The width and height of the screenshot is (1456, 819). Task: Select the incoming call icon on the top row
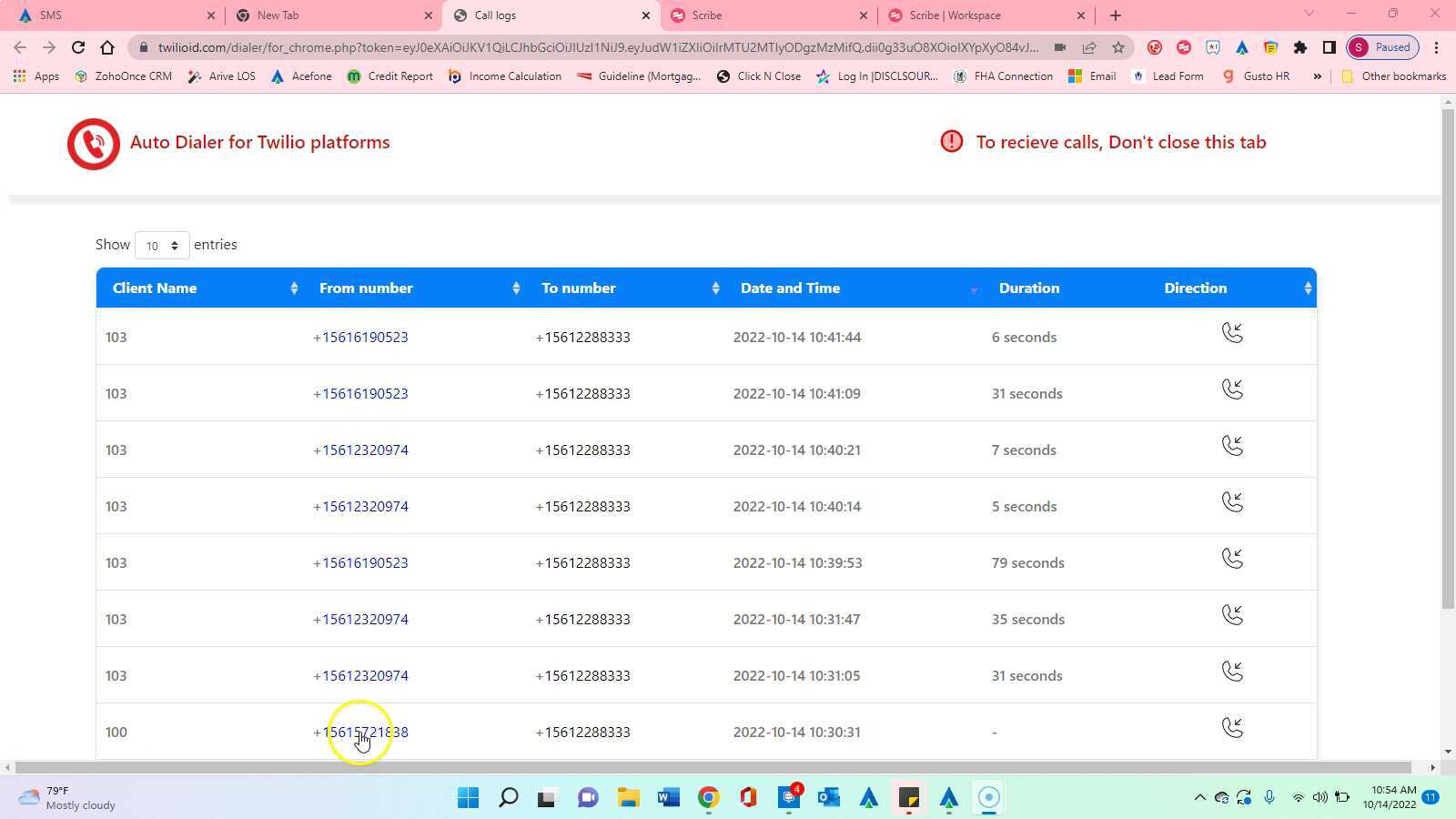[x=1233, y=333]
